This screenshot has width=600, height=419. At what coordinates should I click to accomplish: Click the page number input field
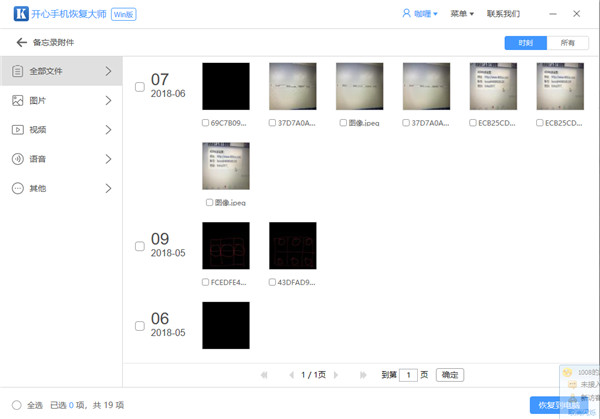(408, 375)
